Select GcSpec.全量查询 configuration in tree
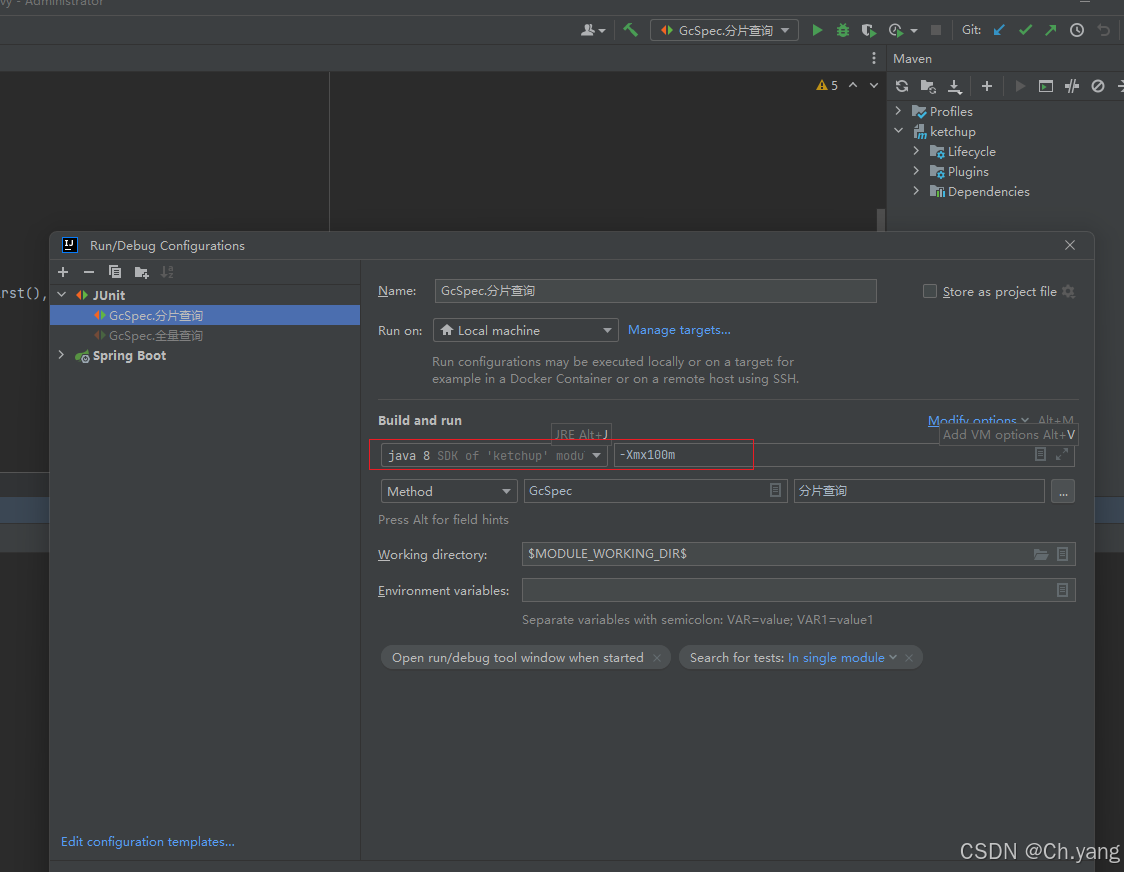The width and height of the screenshot is (1124, 872). pos(156,336)
